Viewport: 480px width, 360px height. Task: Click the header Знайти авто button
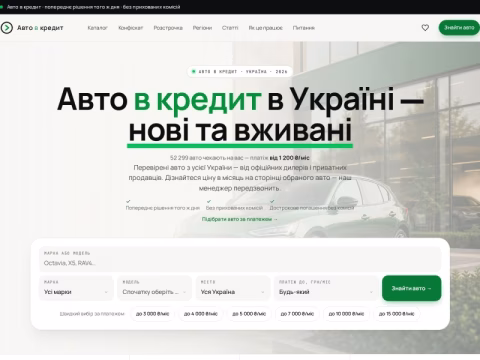pyautogui.click(x=459, y=28)
